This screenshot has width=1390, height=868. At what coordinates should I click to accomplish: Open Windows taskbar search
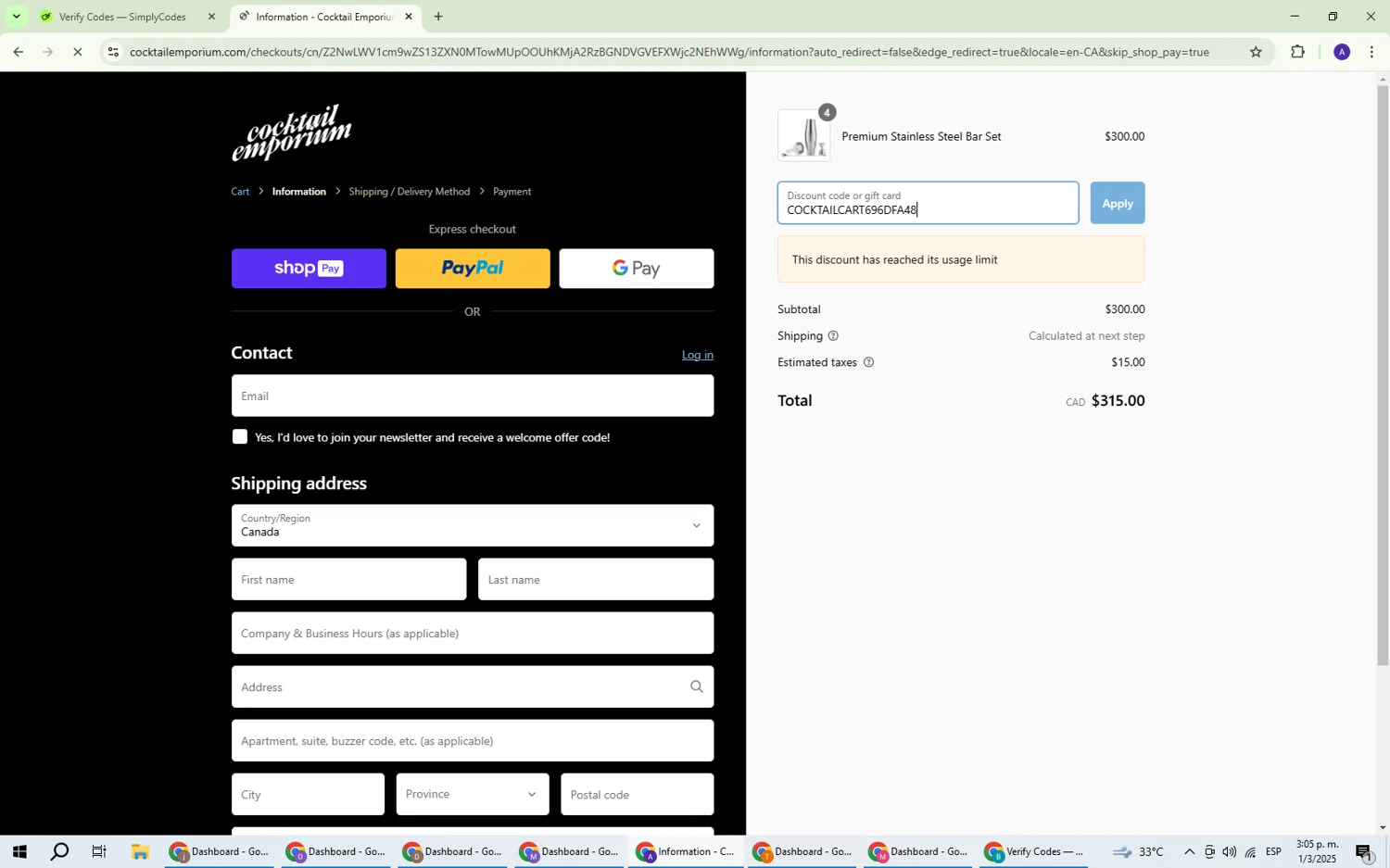59,852
